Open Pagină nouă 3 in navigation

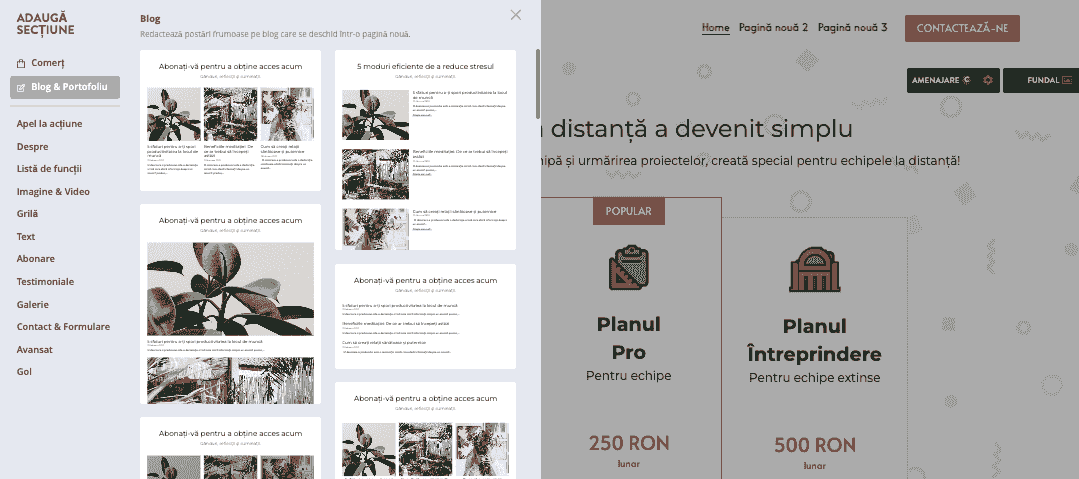pyautogui.click(x=853, y=28)
